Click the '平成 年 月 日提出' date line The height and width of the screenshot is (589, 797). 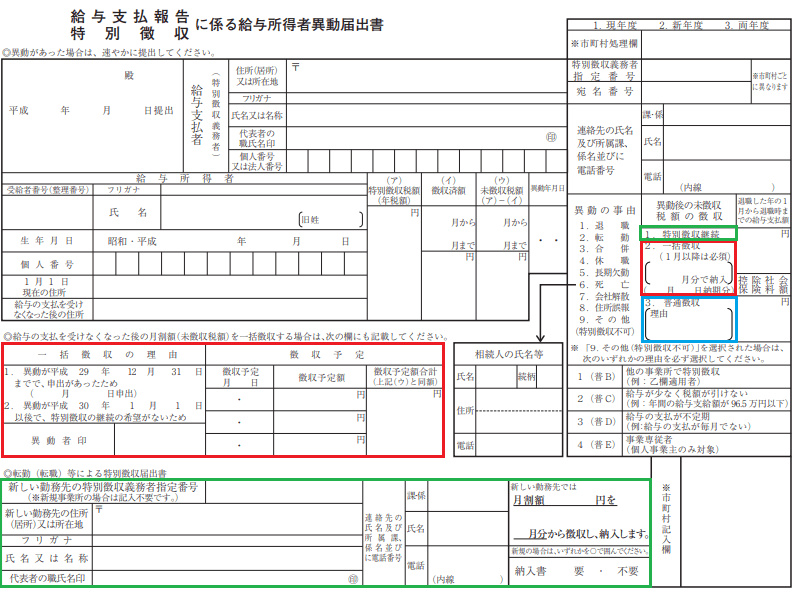[x=91, y=110]
